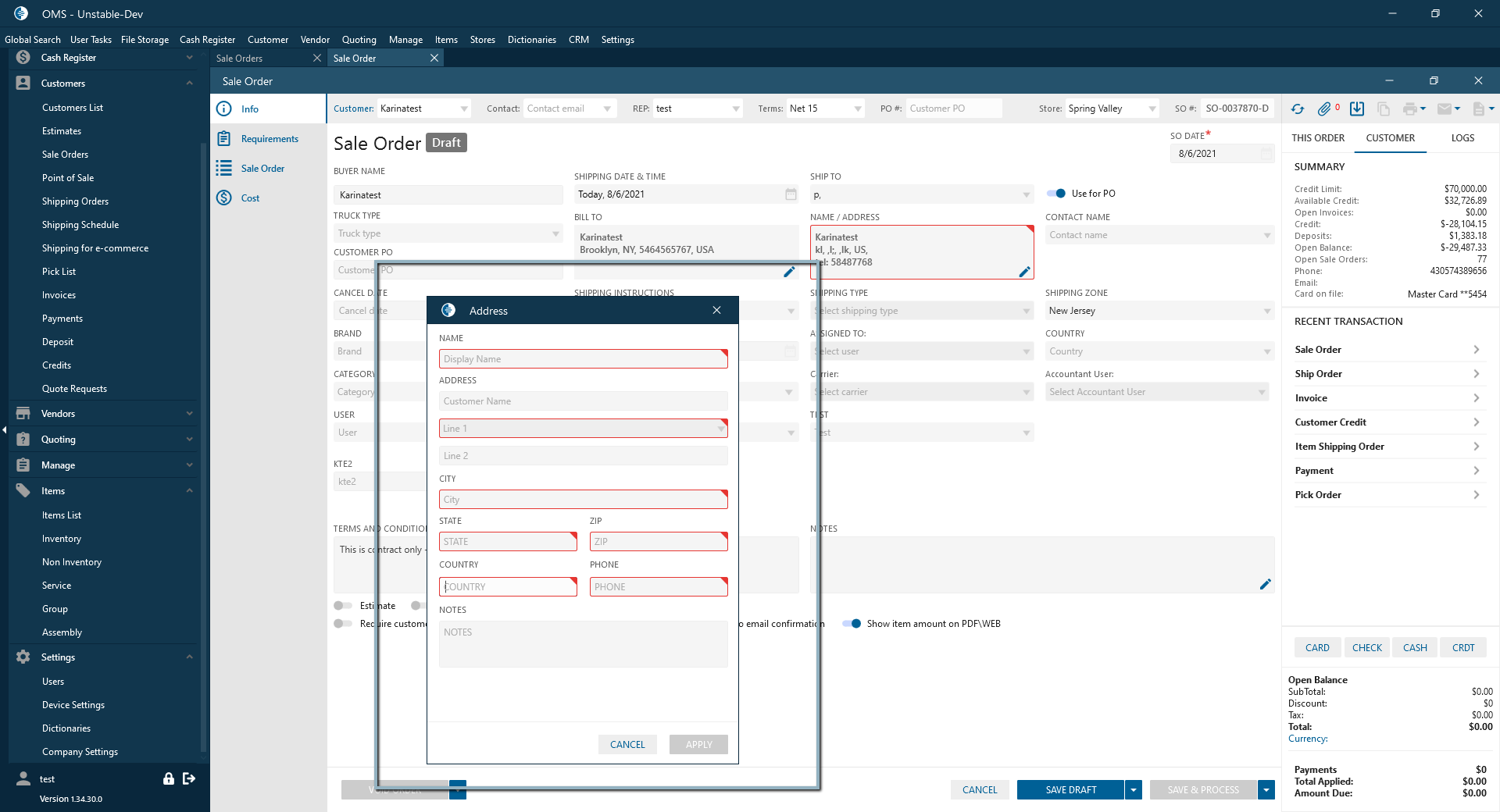Open the Select Accountant User dropdown
Screen dimensions: 1500x812
[x=1262, y=393]
